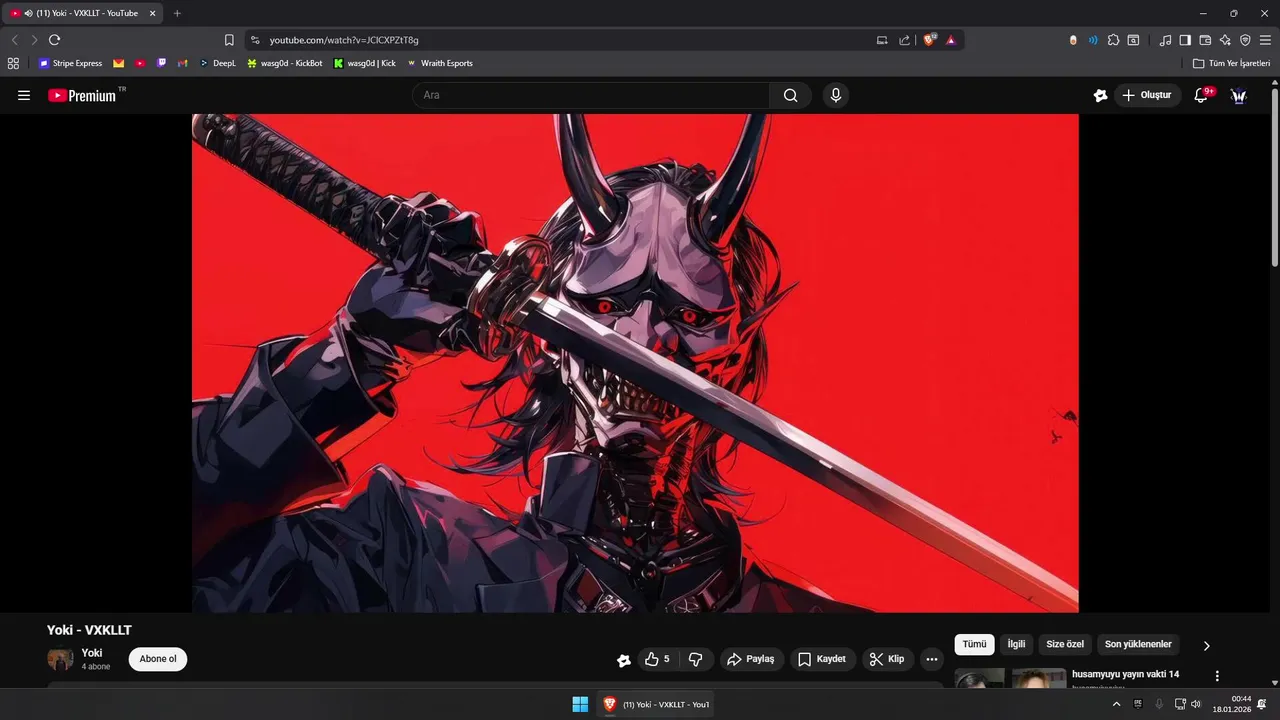This screenshot has width=1280, height=720.
Task: Select the Son yüklenenler filter chip
Action: coord(1138,644)
